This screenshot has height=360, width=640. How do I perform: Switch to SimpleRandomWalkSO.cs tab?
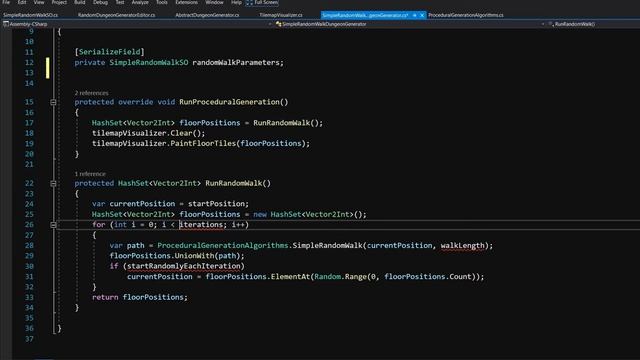(31, 15)
